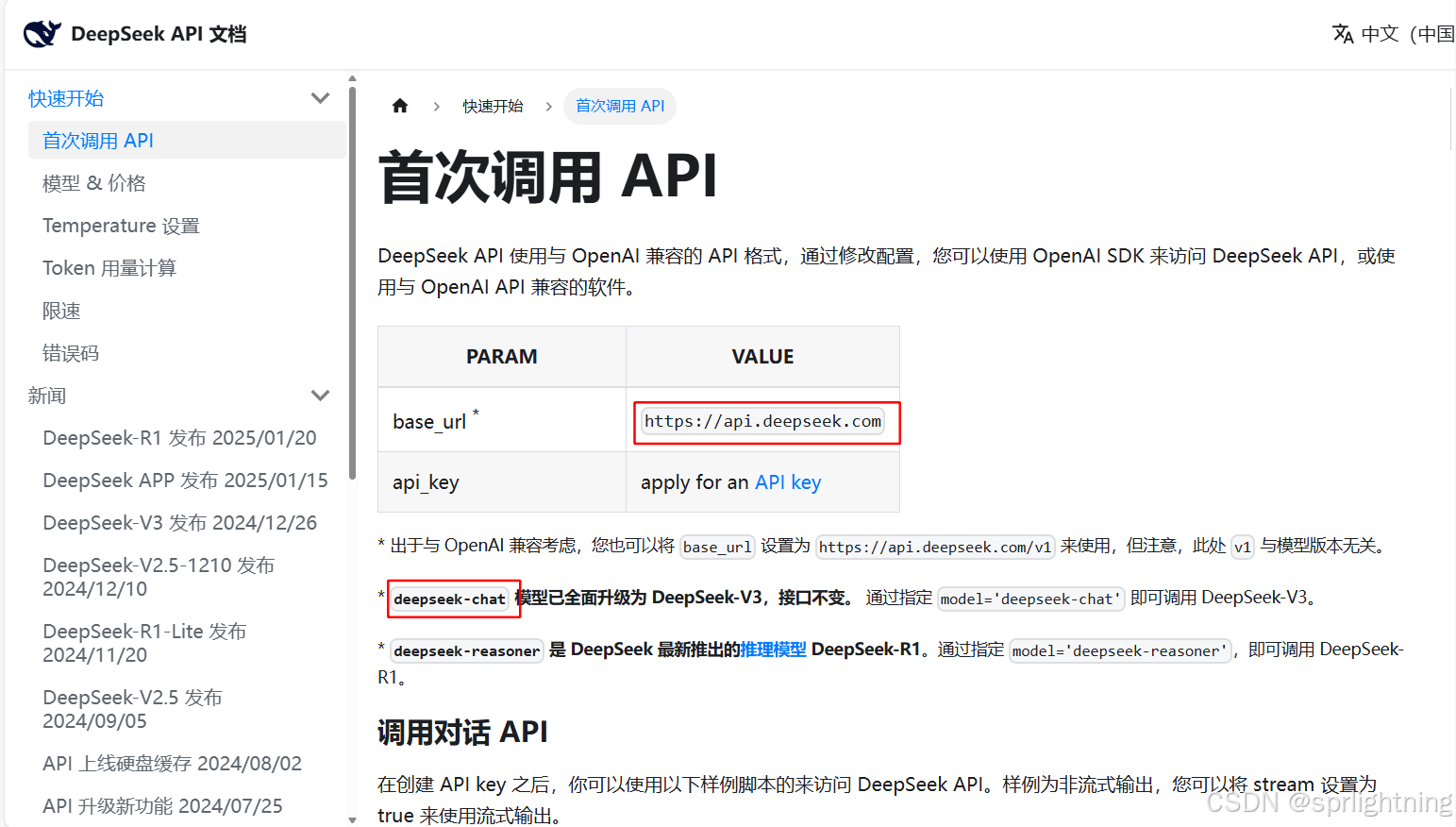Click the deepseek-reasoner code label

point(467,650)
